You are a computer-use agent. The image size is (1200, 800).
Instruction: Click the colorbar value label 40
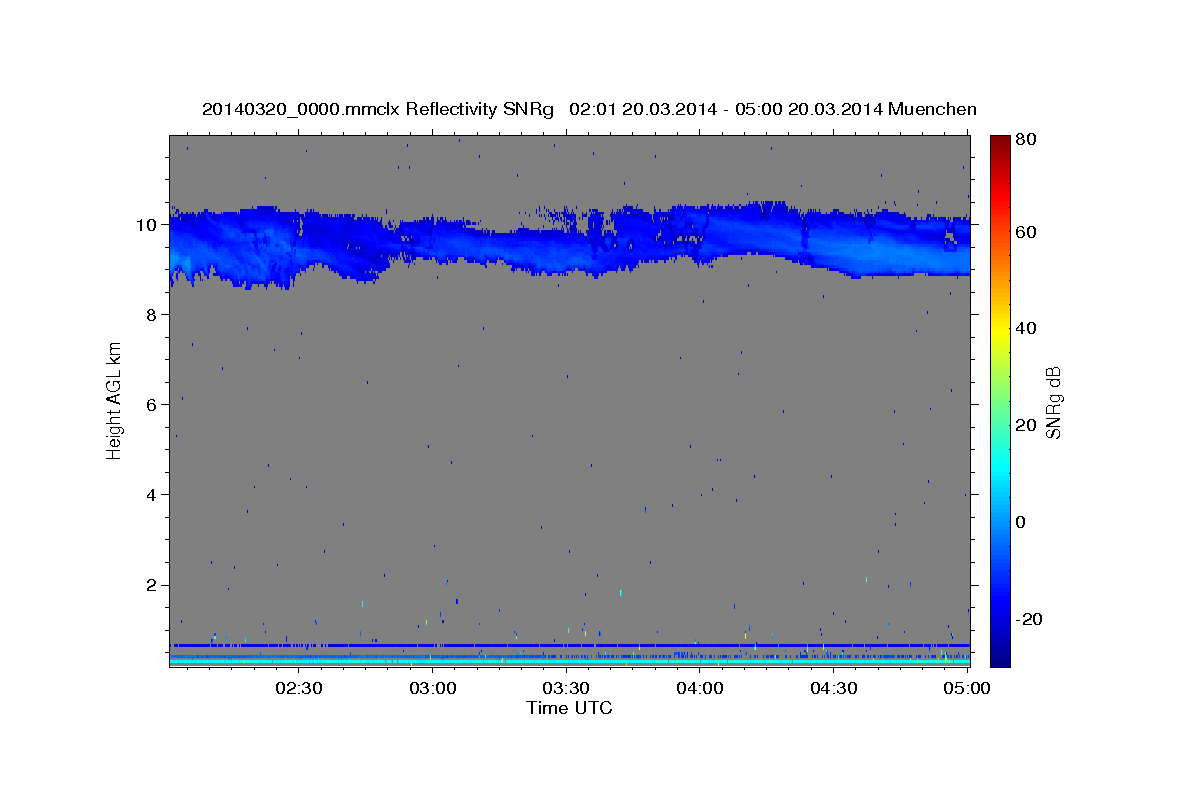click(x=1025, y=328)
